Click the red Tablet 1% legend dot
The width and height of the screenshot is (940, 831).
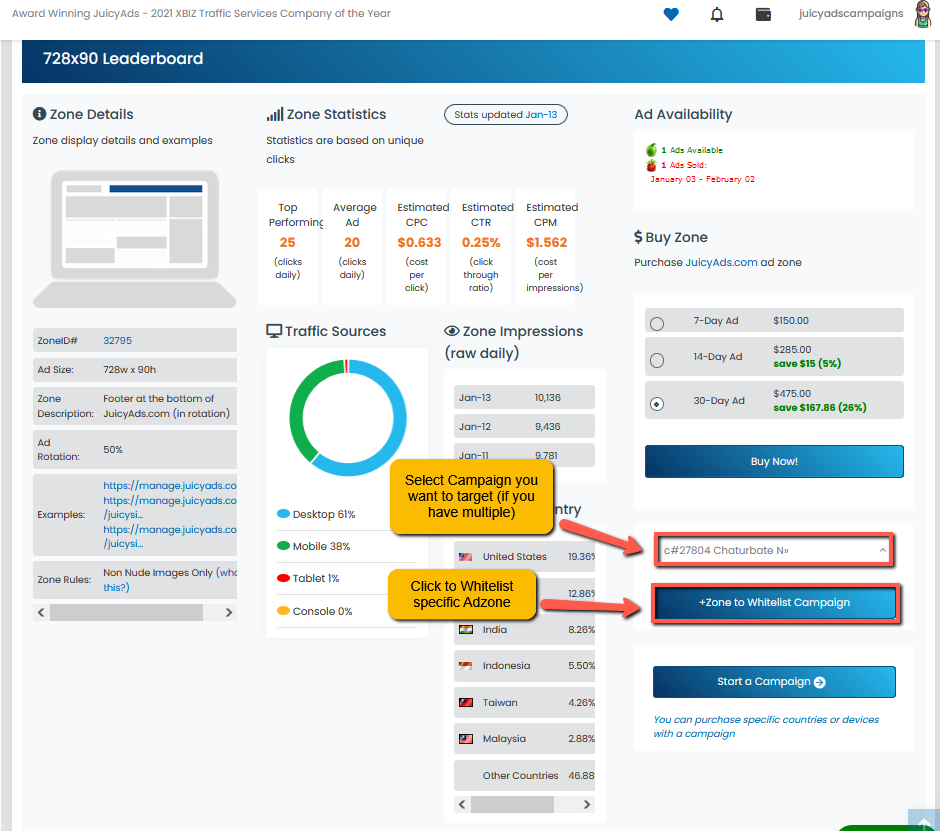(284, 578)
